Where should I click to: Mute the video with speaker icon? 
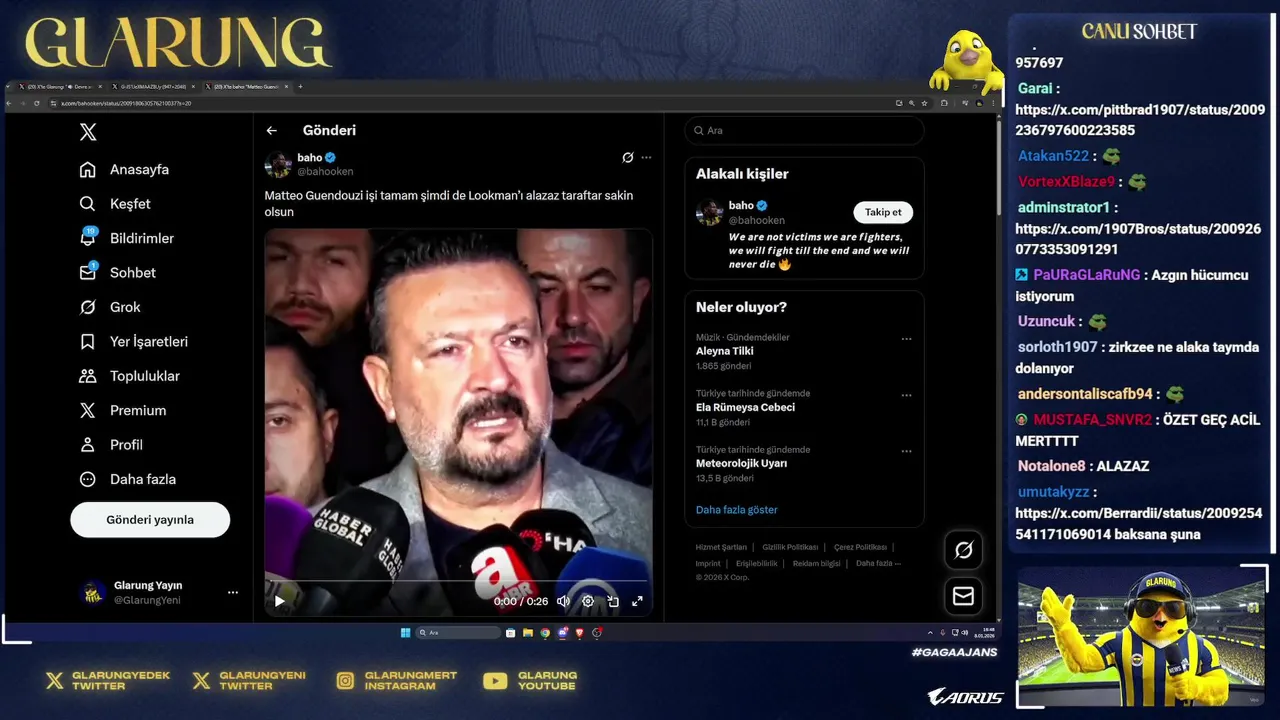coord(563,601)
